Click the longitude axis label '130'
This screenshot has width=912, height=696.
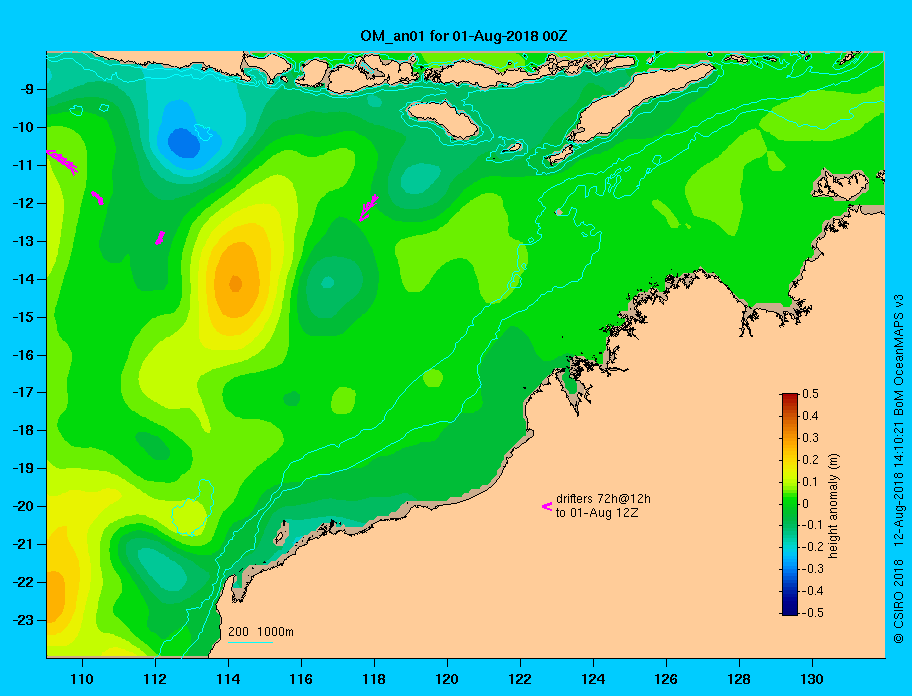812,679
